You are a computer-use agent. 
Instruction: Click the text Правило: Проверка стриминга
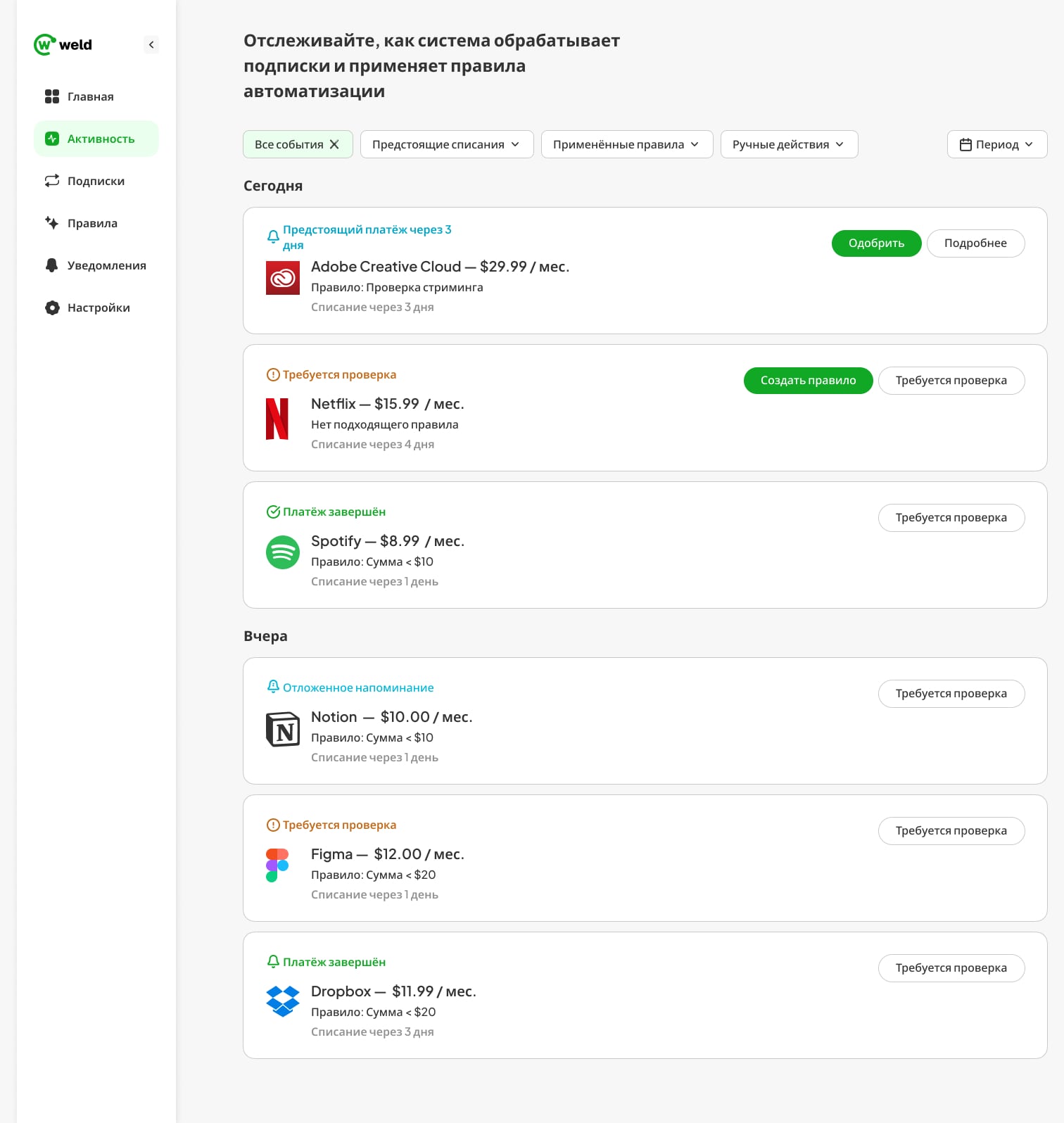coord(397,287)
